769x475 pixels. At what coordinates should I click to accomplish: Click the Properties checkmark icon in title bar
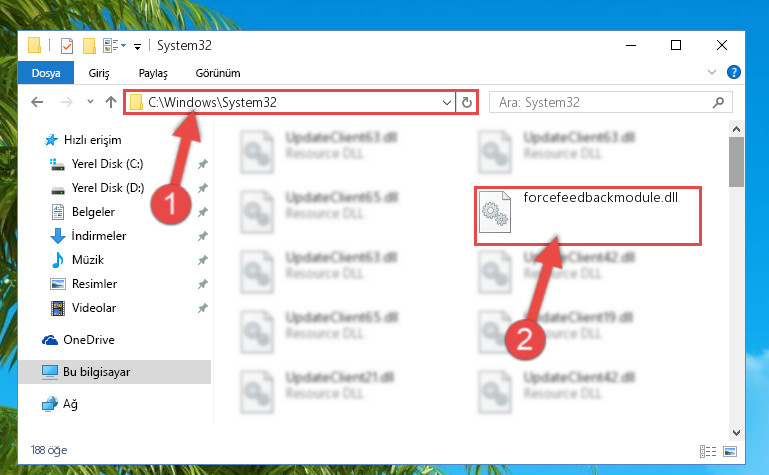pyautogui.click(x=67, y=46)
